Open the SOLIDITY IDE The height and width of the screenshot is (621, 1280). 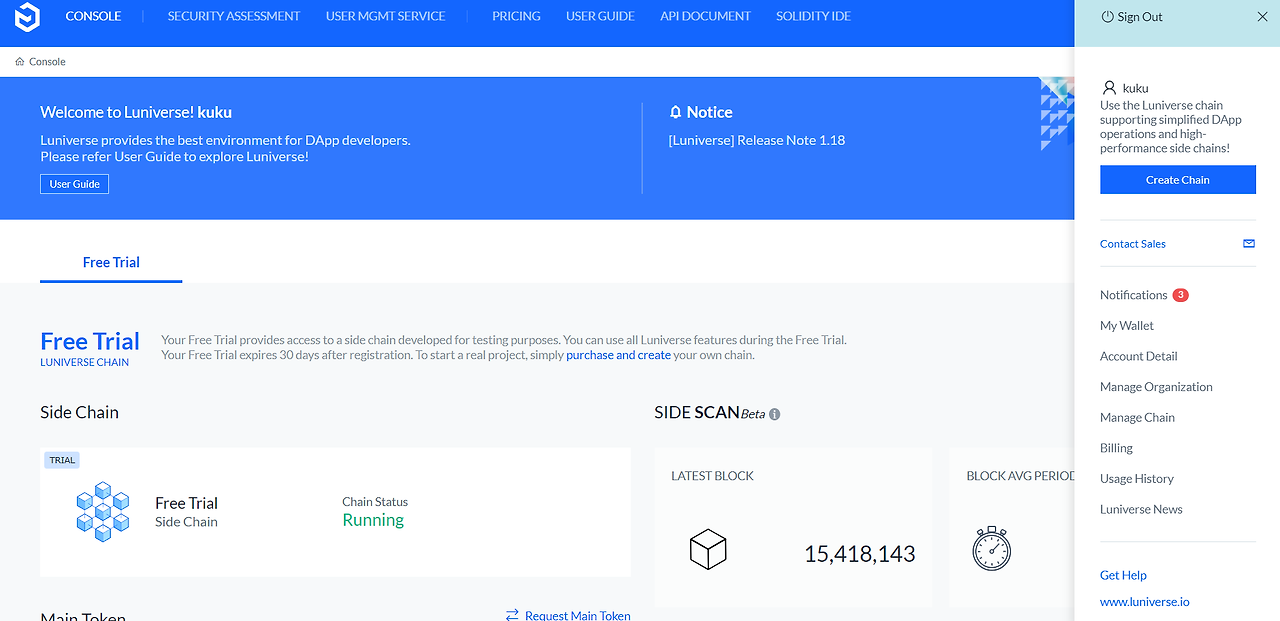click(813, 16)
